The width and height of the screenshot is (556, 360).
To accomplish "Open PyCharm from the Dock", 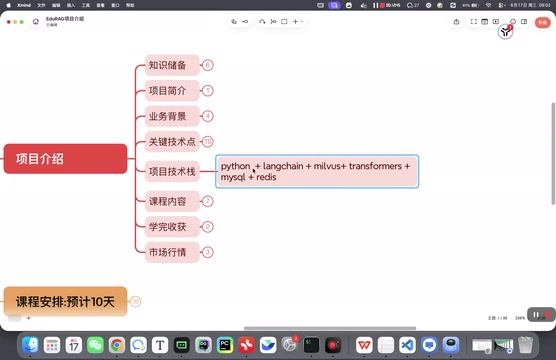I will click(225, 345).
